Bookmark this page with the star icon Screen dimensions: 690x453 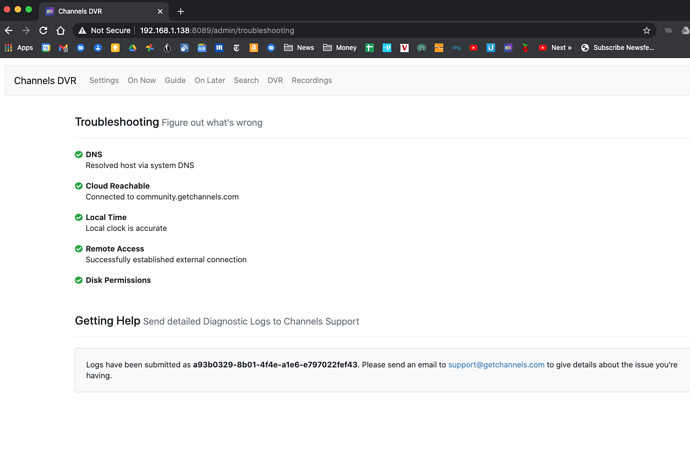(647, 31)
